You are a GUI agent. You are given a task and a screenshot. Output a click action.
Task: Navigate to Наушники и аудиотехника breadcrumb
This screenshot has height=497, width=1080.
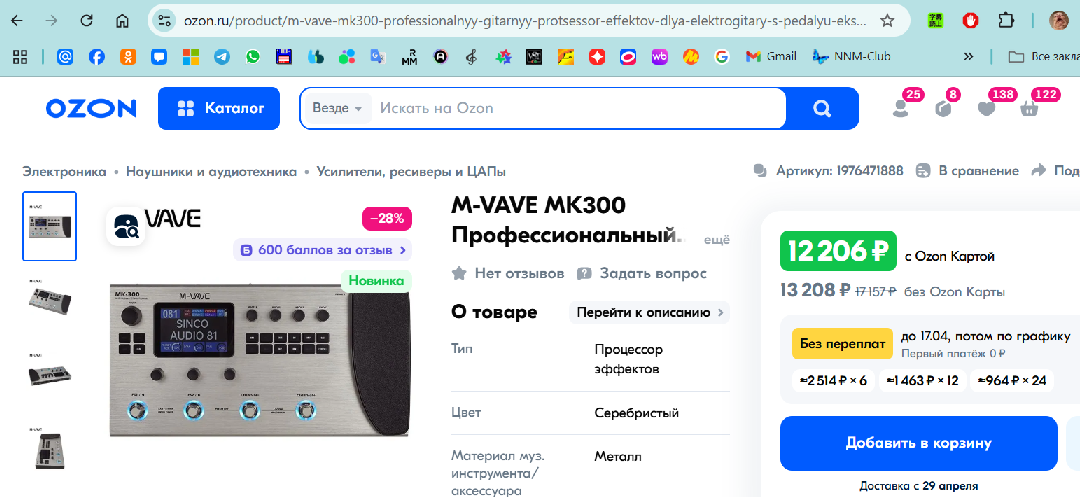[211, 171]
